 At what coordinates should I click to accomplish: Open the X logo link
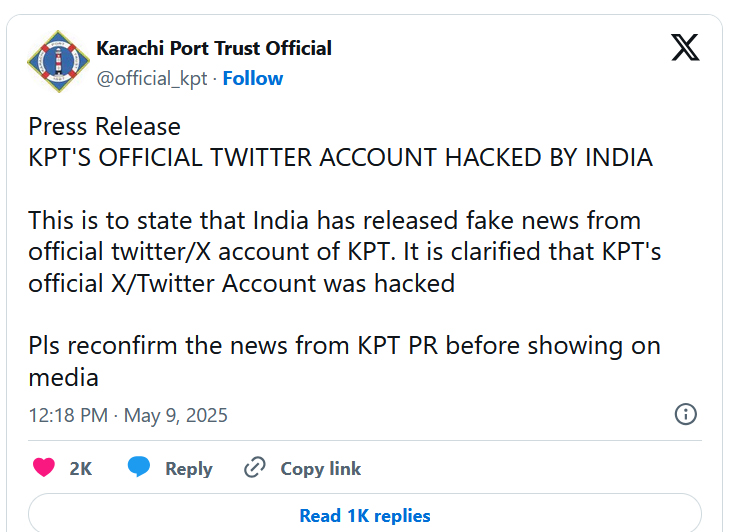[685, 47]
